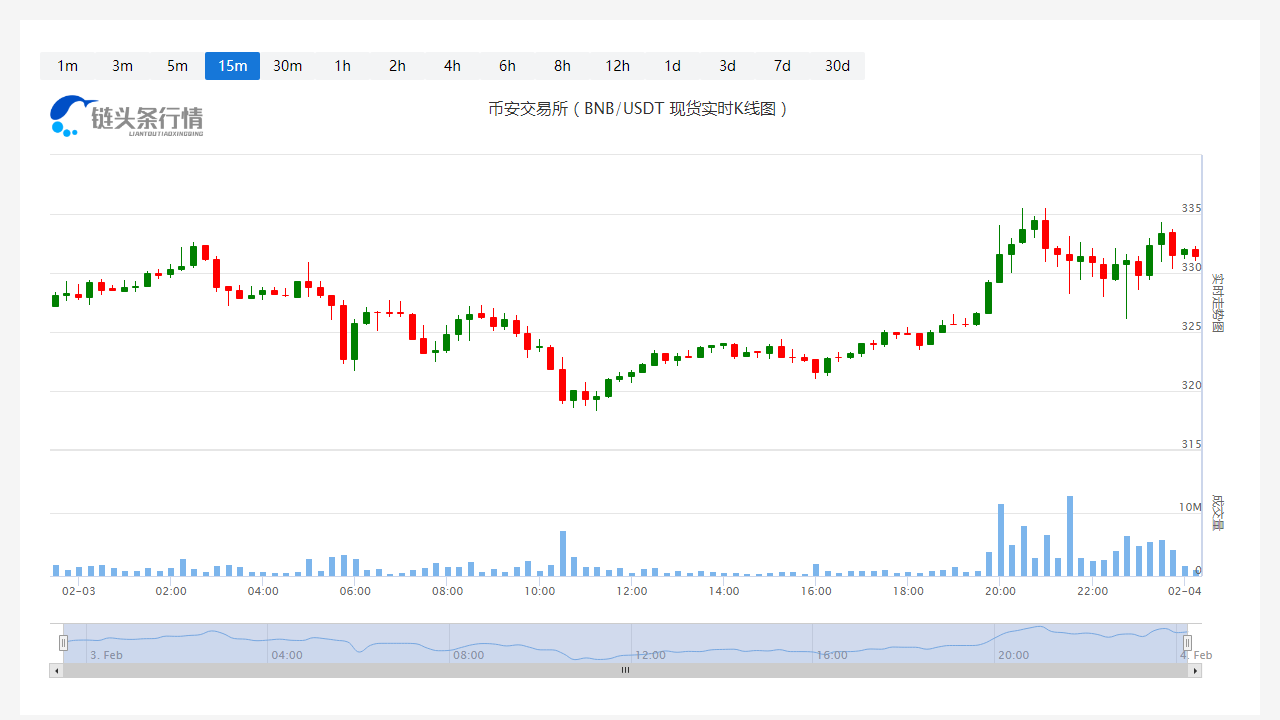
Task: Switch to the 3m timeframe
Action: click(x=122, y=66)
